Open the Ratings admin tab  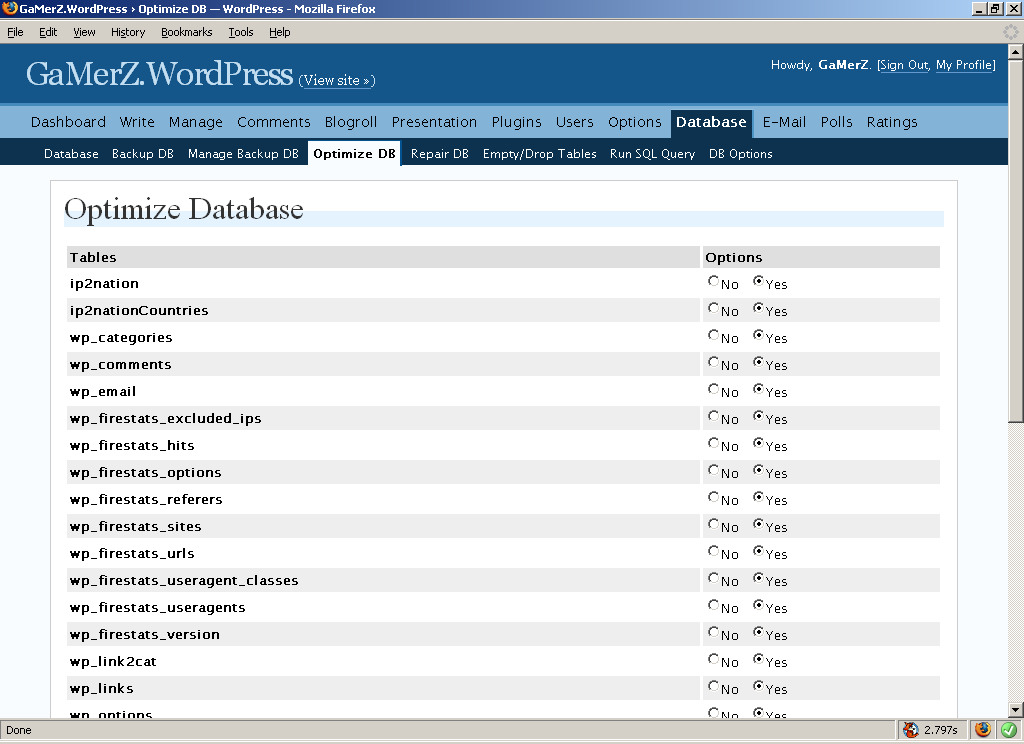coord(892,122)
